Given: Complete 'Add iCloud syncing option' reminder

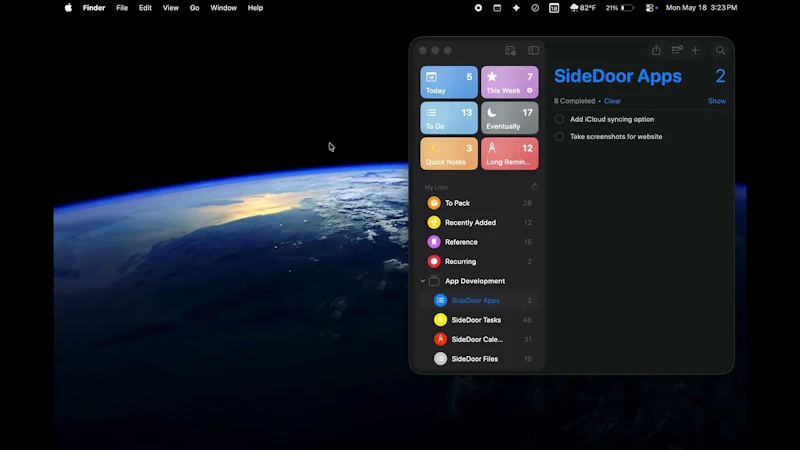Looking at the screenshot, I should point(559,119).
